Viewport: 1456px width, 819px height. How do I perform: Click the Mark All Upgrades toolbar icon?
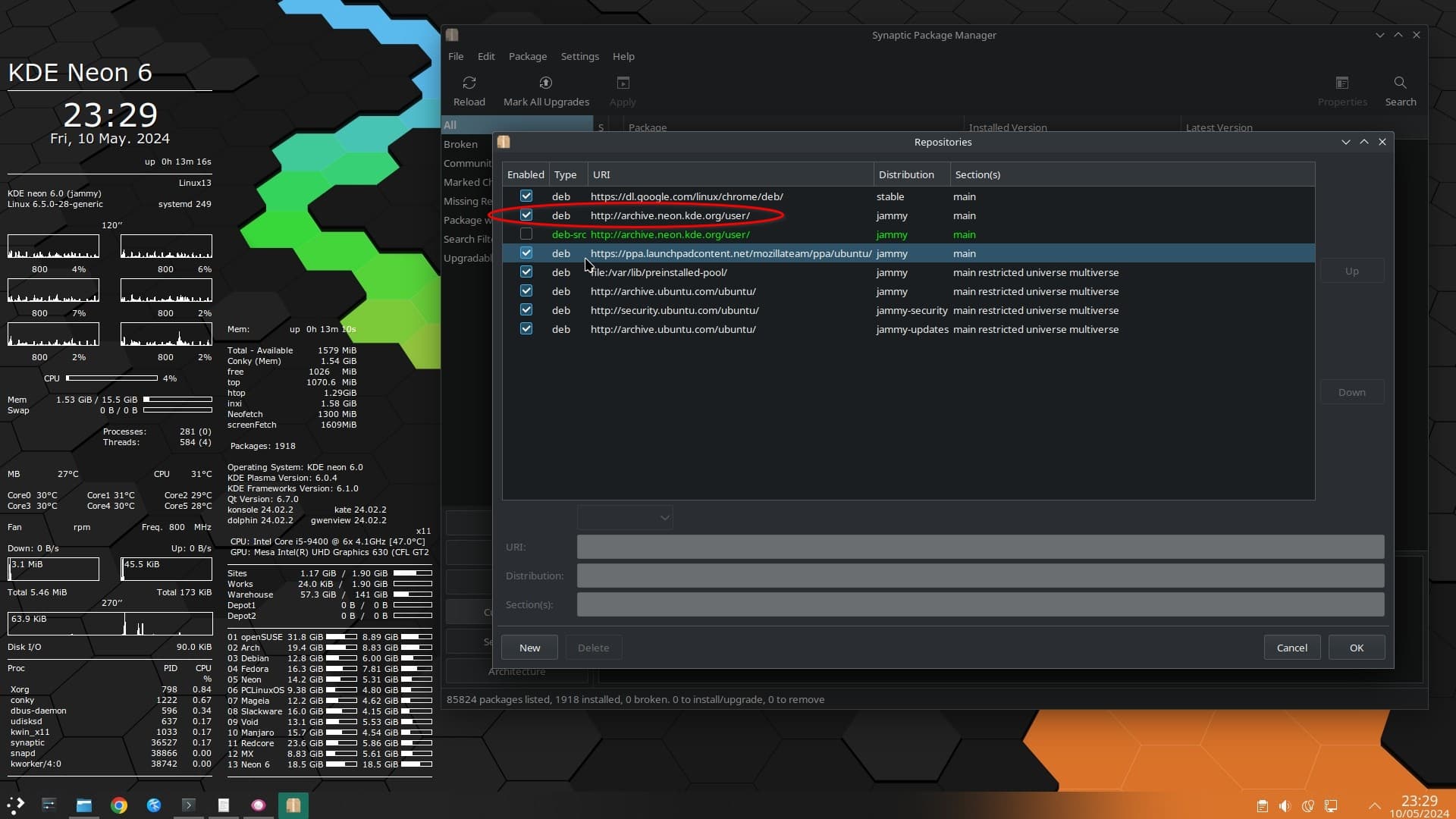545,83
